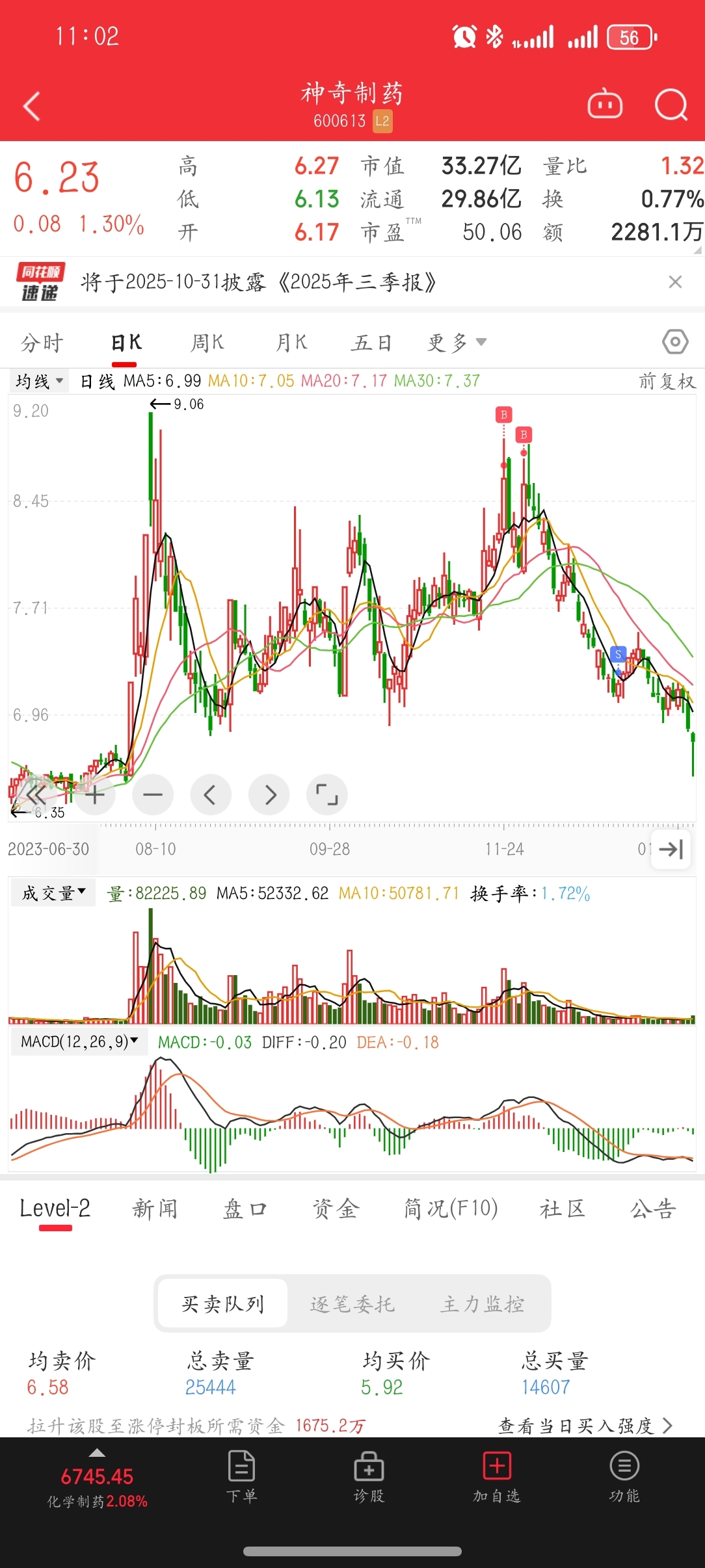Tap the 神奇制药 stock title
The width and height of the screenshot is (705, 1568).
pyautogui.click(x=352, y=94)
